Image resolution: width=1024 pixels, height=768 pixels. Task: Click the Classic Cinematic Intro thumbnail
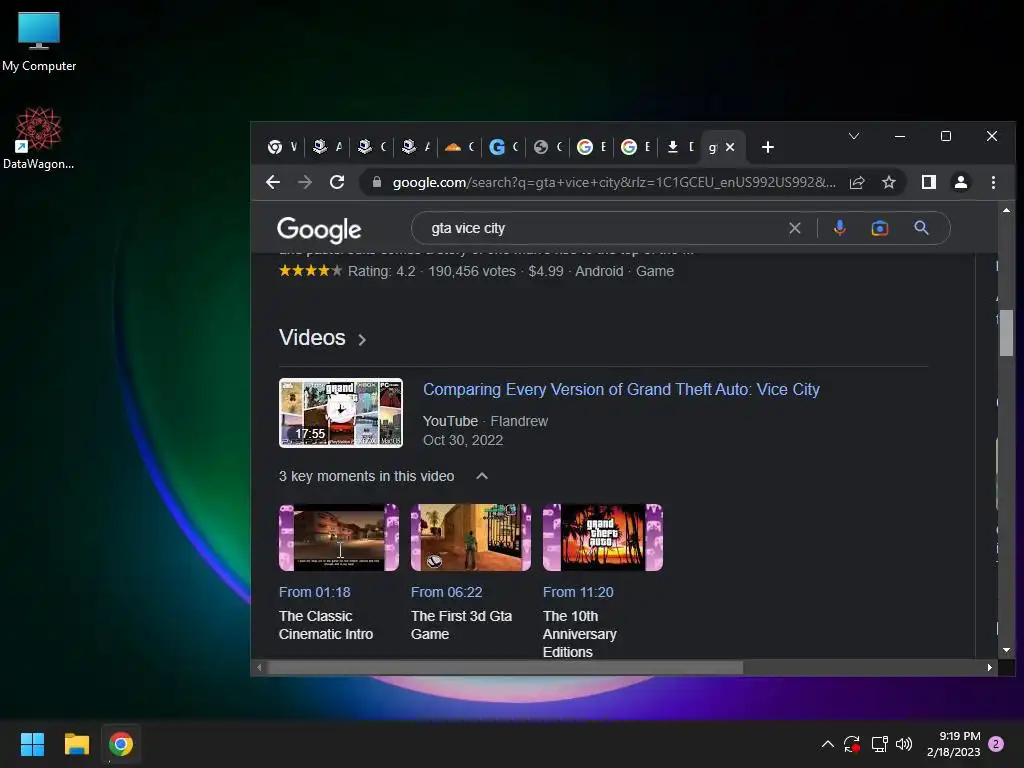(339, 537)
